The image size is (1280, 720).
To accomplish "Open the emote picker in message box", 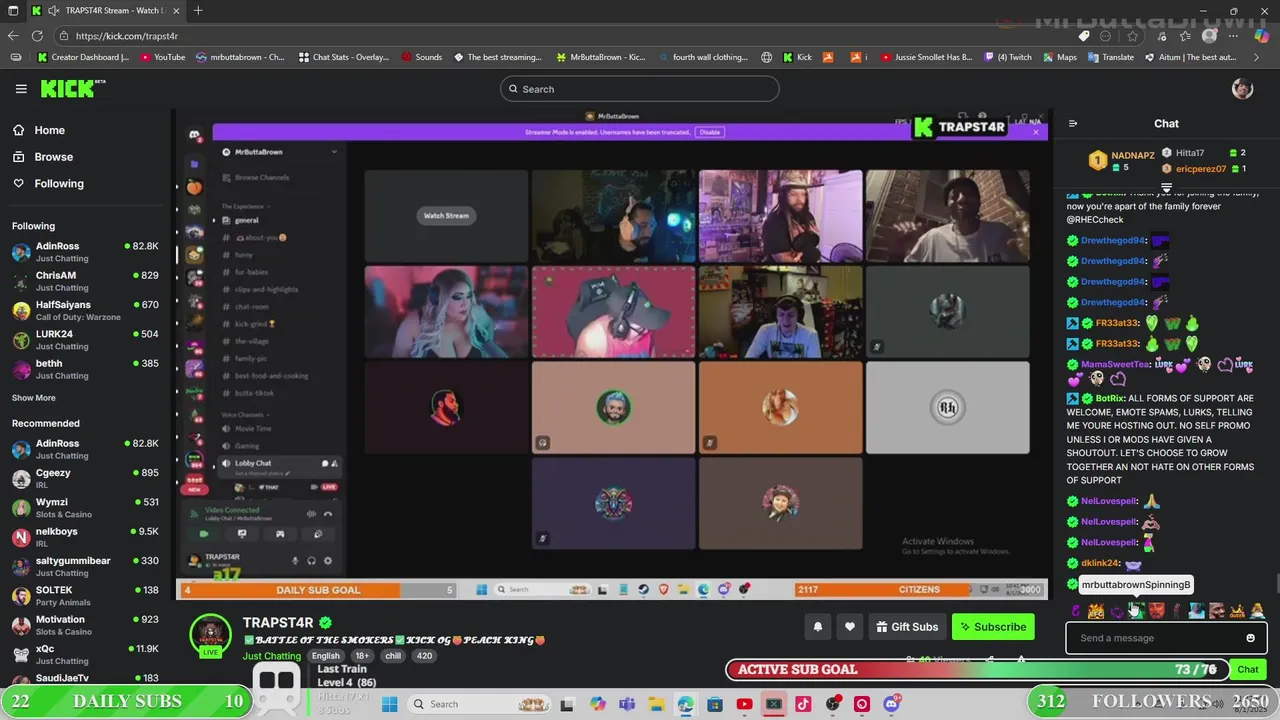I will click(x=1250, y=638).
